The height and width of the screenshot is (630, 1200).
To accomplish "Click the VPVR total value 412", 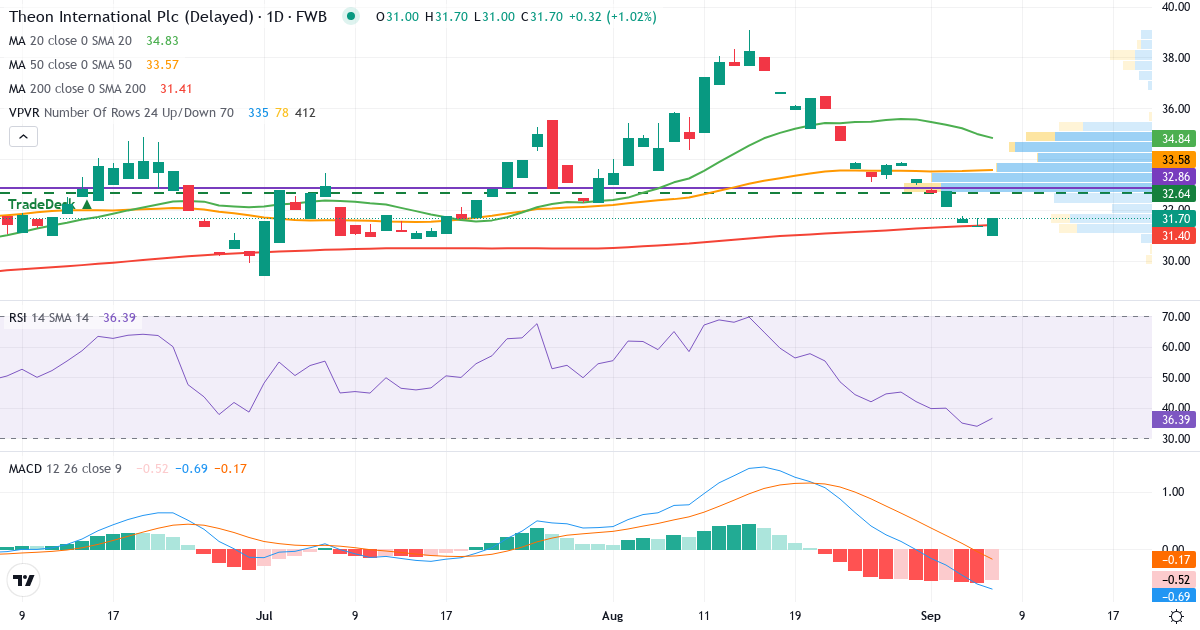I will 305,113.
